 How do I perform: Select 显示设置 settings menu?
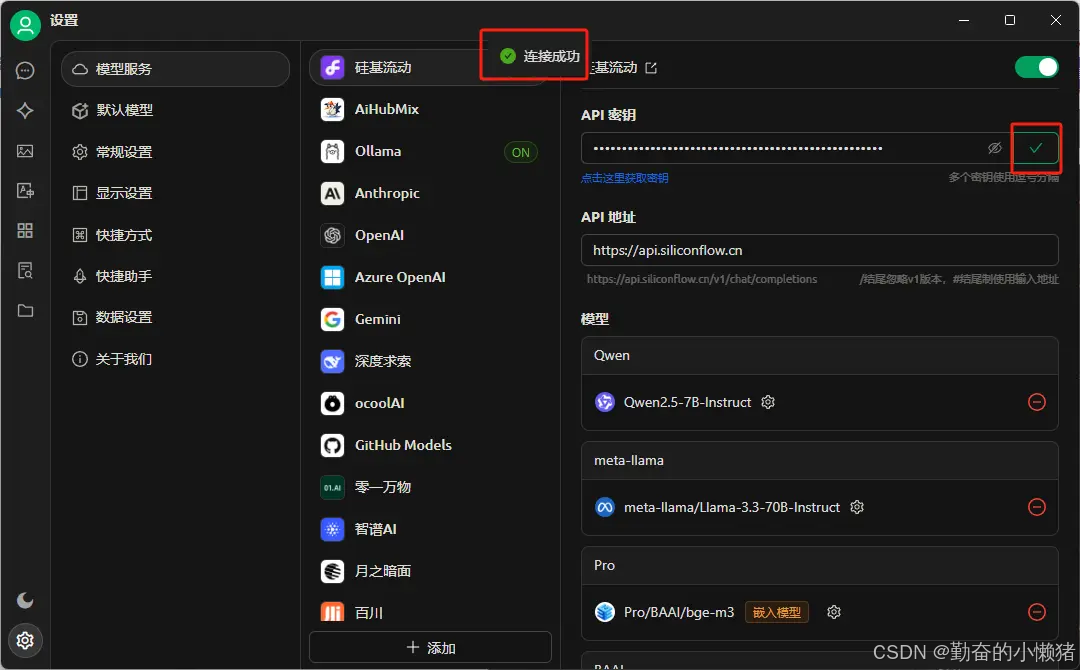pos(176,193)
